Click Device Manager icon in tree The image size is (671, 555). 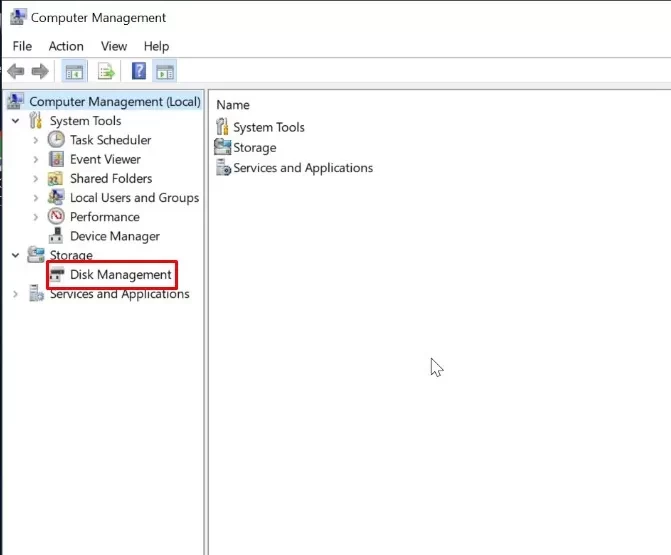56,236
